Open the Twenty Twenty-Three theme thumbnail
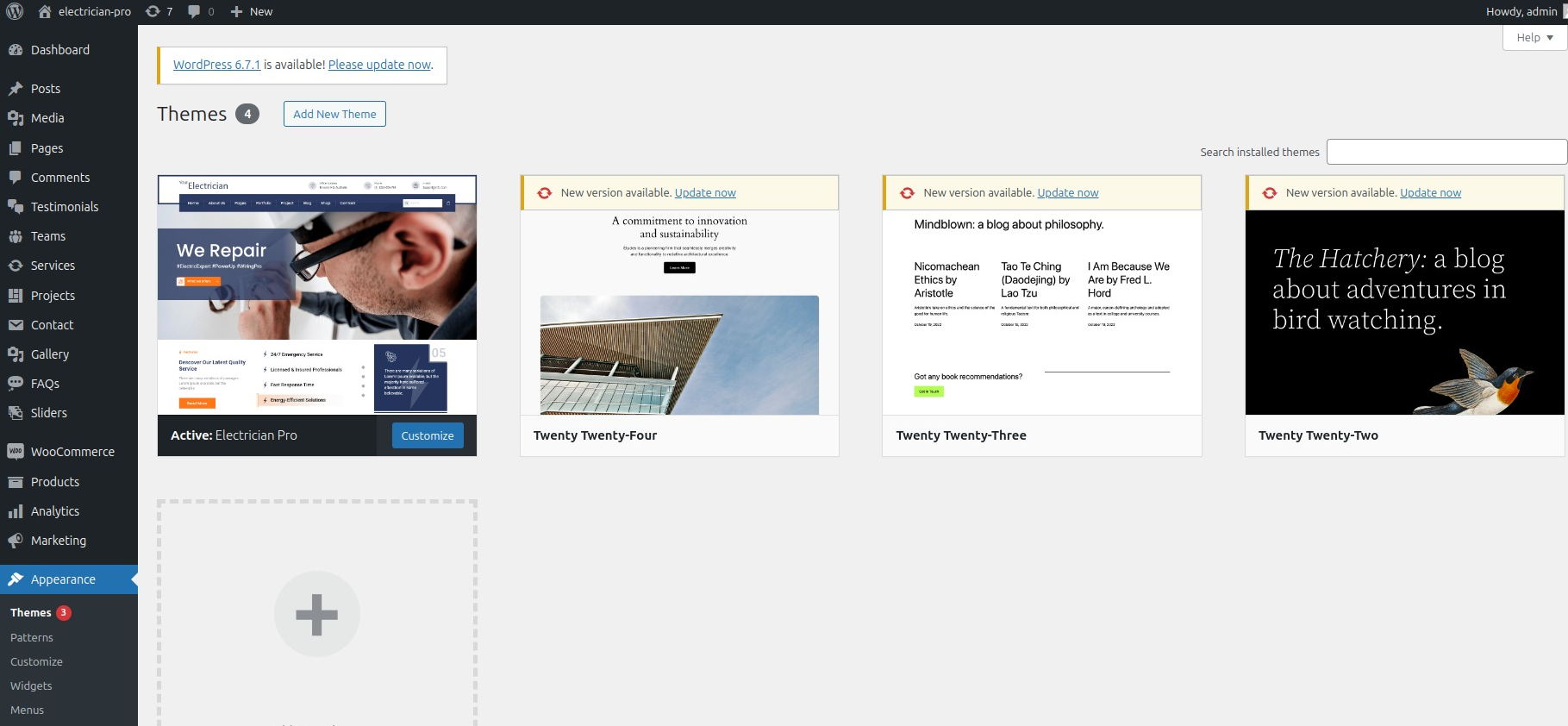 [x=1042, y=312]
